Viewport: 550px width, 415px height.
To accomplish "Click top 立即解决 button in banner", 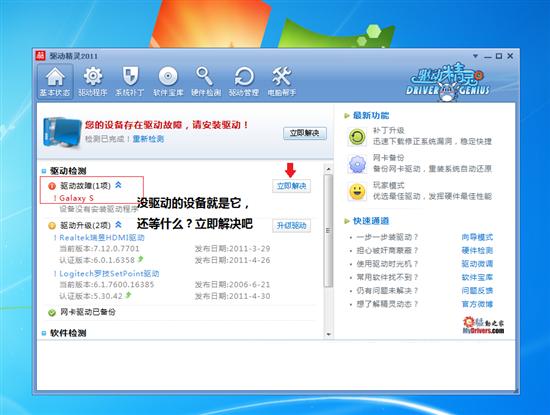I will coord(304,133).
